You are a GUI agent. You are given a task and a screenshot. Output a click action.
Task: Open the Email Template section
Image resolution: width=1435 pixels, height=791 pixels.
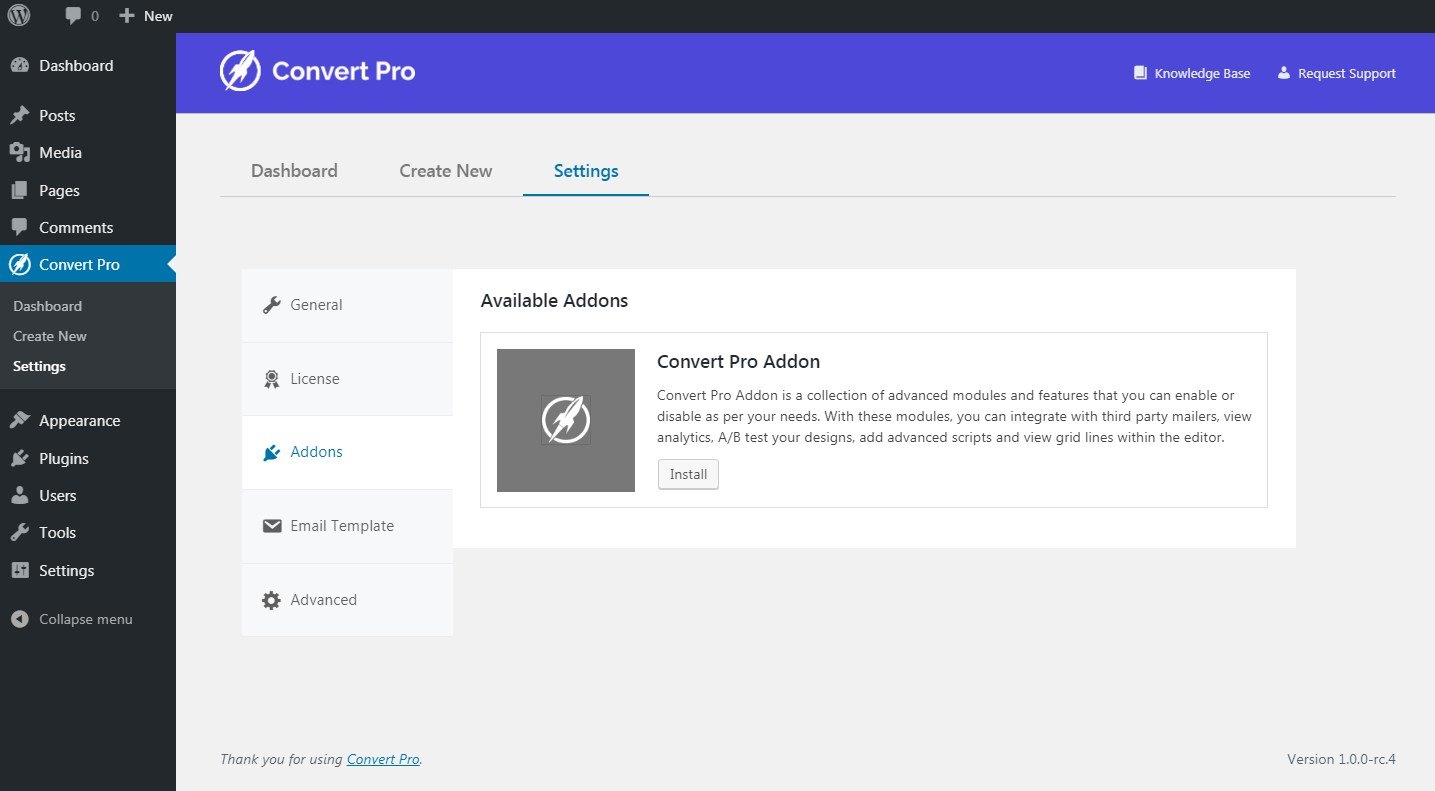pyautogui.click(x=347, y=526)
